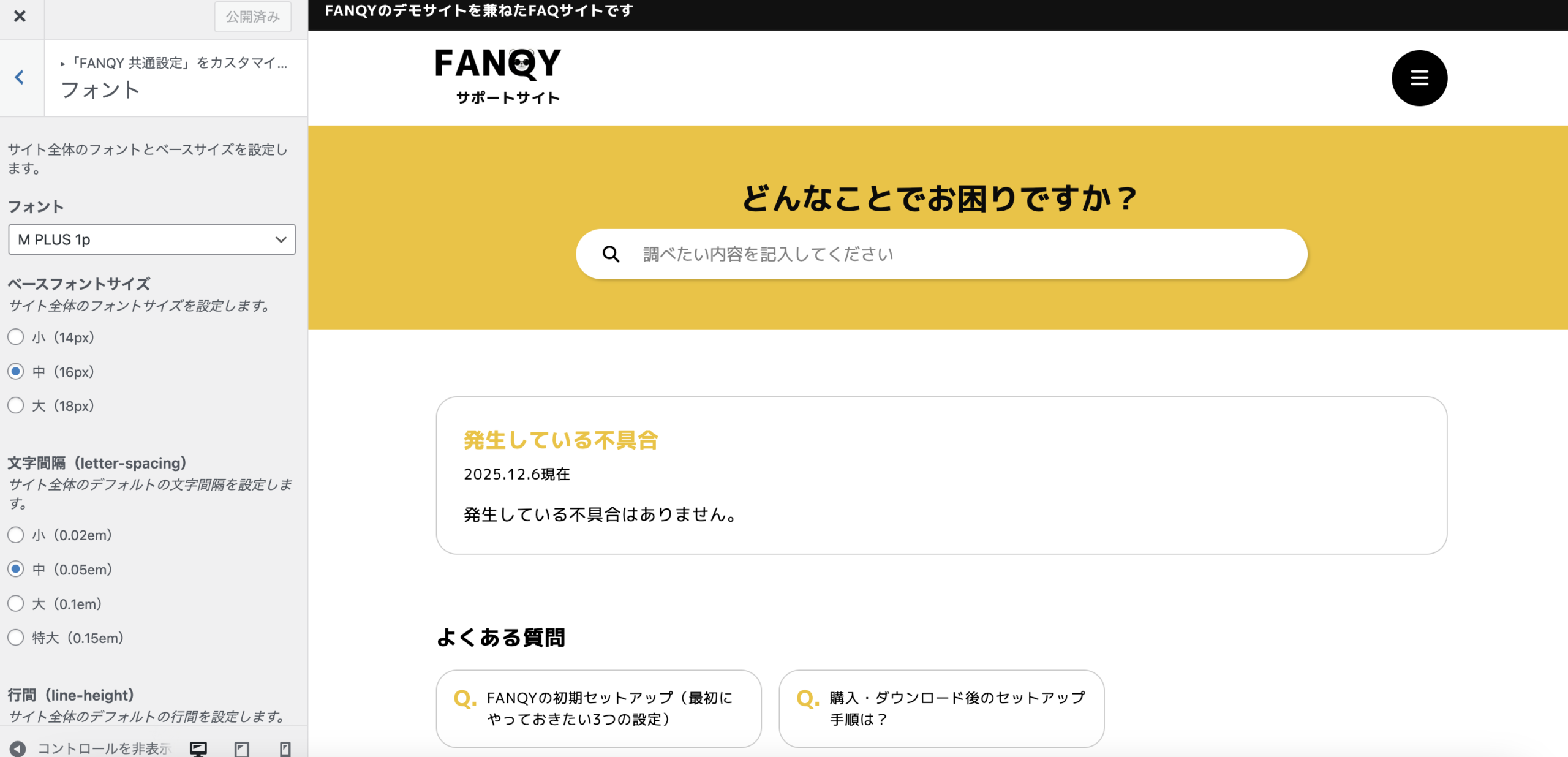Close the customizer with the X icon
1568x757 pixels.
pos(20,16)
